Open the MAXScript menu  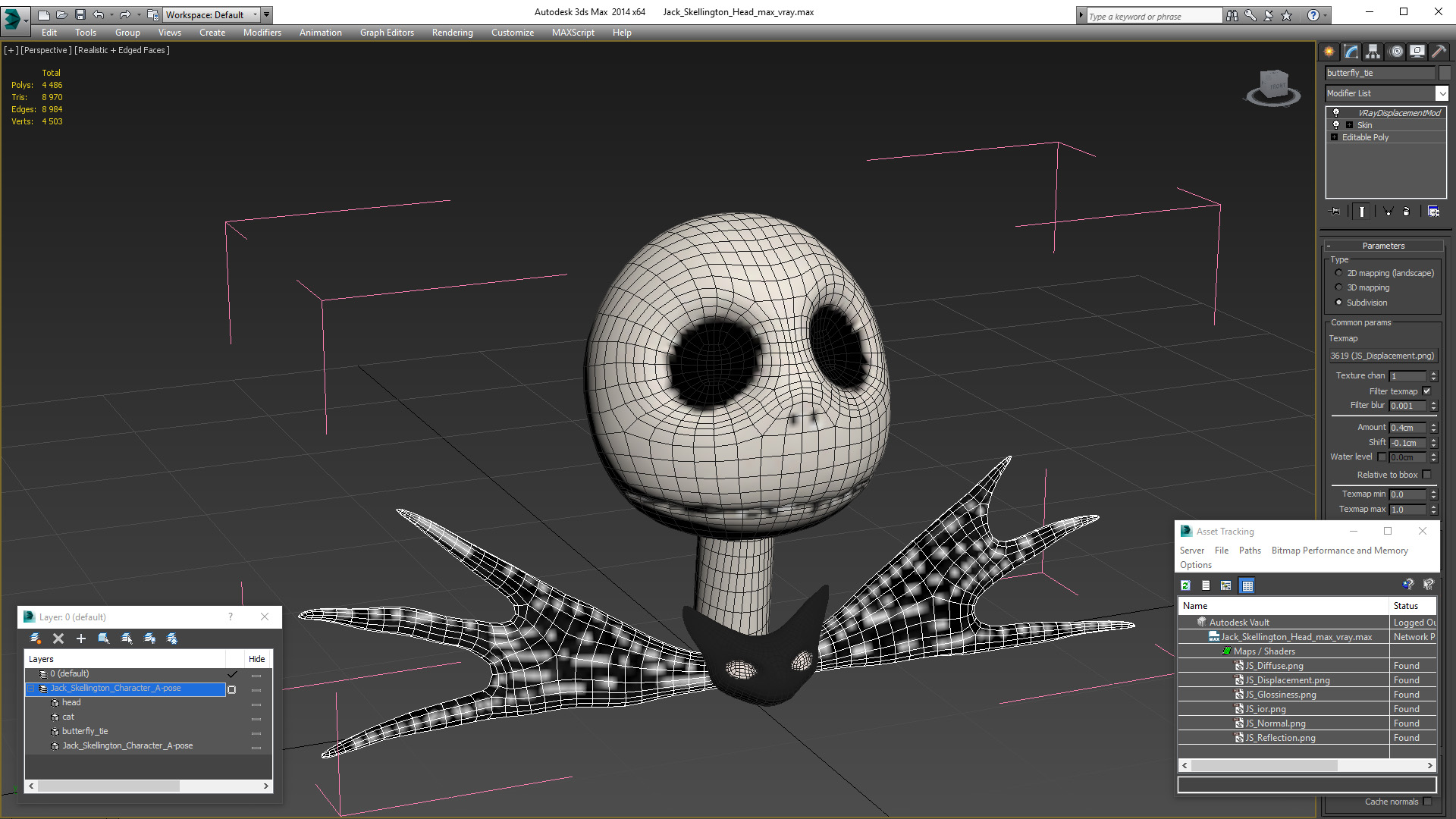point(573,33)
